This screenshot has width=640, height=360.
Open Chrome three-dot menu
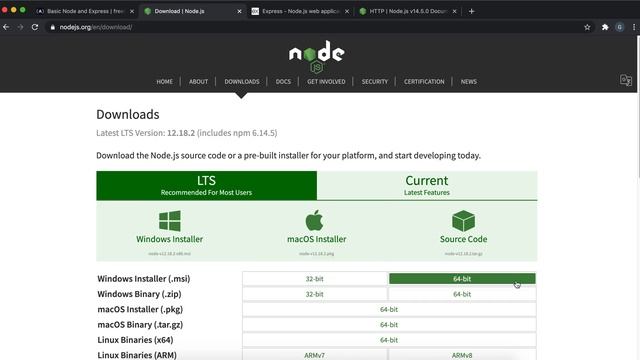coord(634,27)
